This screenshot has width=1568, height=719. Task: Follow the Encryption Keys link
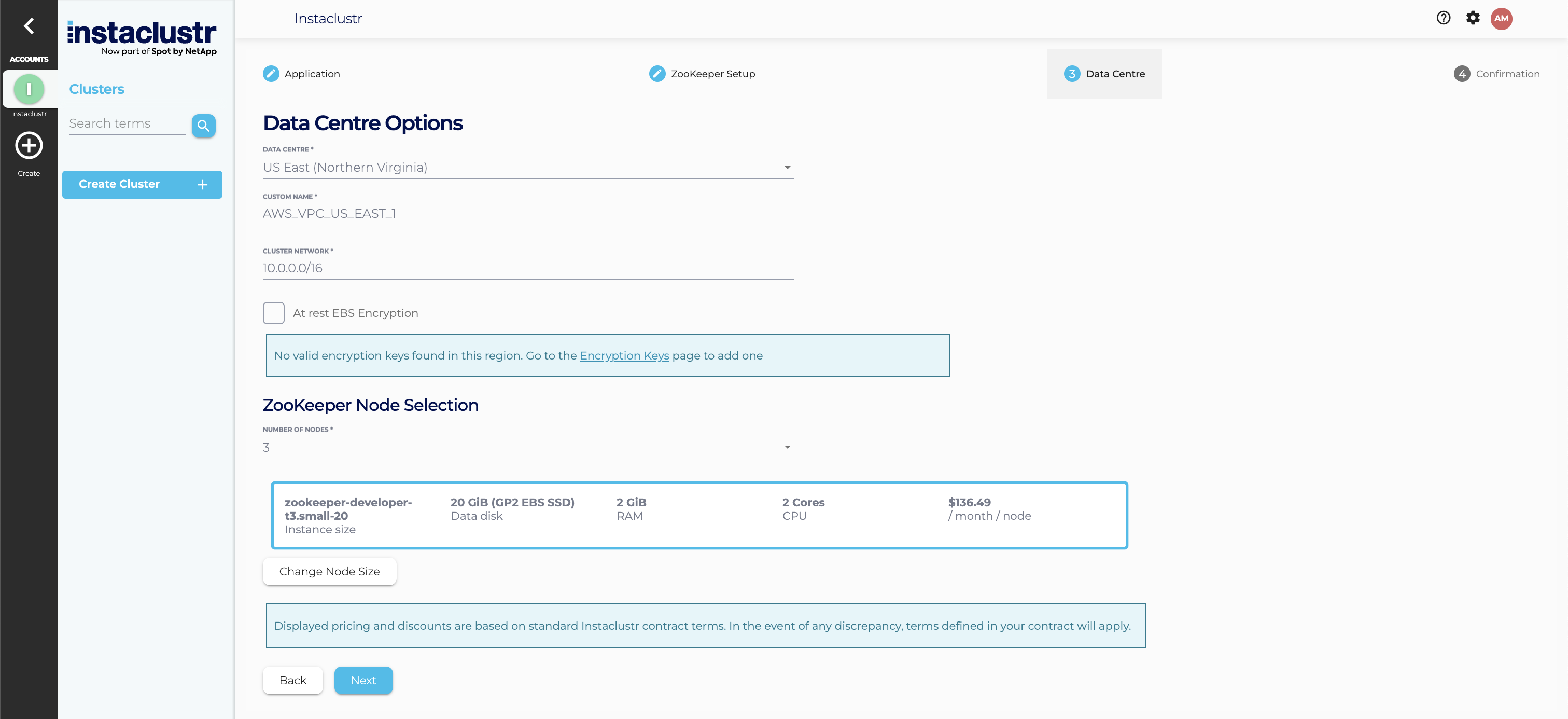pos(624,355)
